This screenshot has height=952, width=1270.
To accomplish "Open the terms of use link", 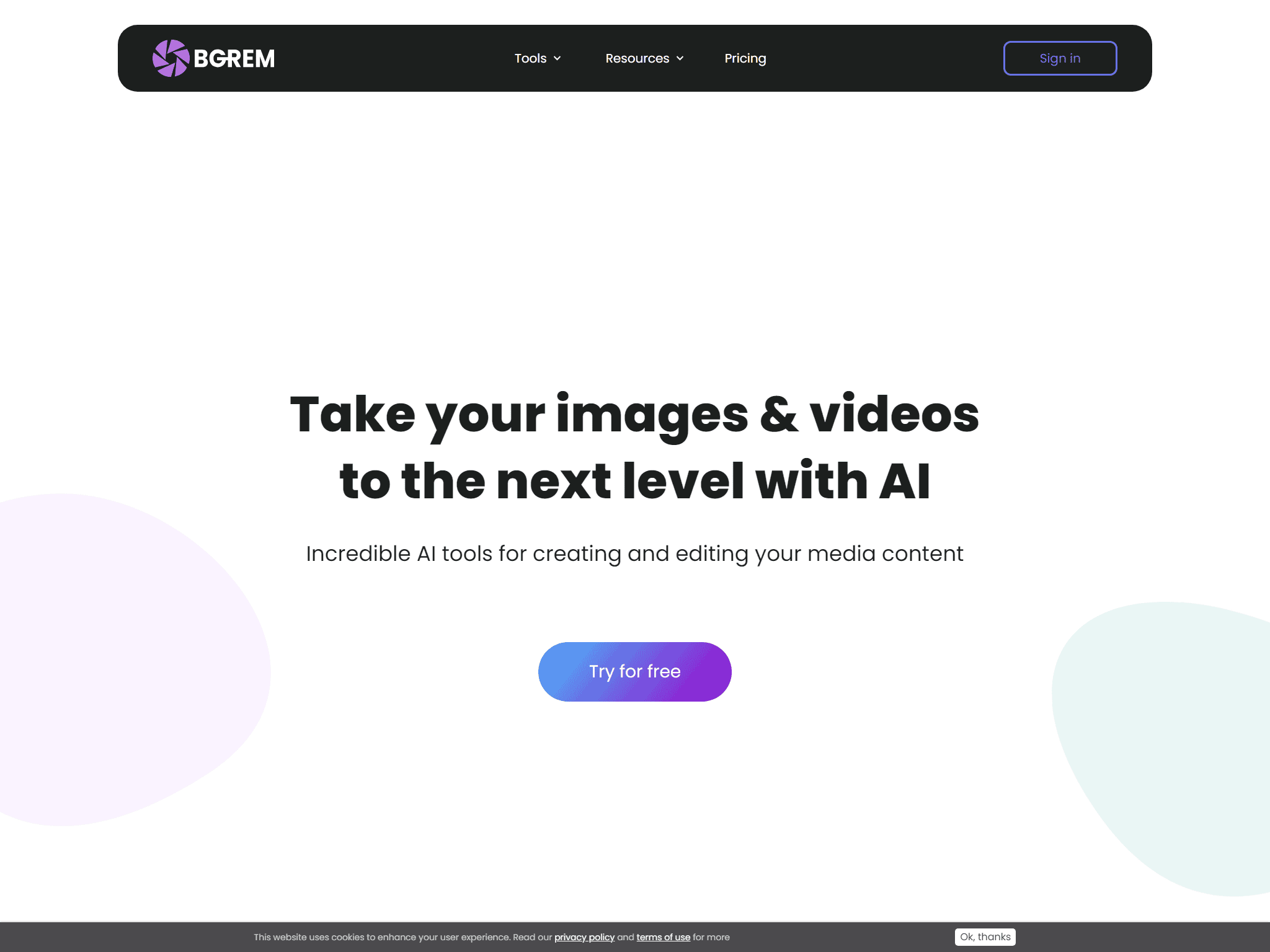I will 663,937.
